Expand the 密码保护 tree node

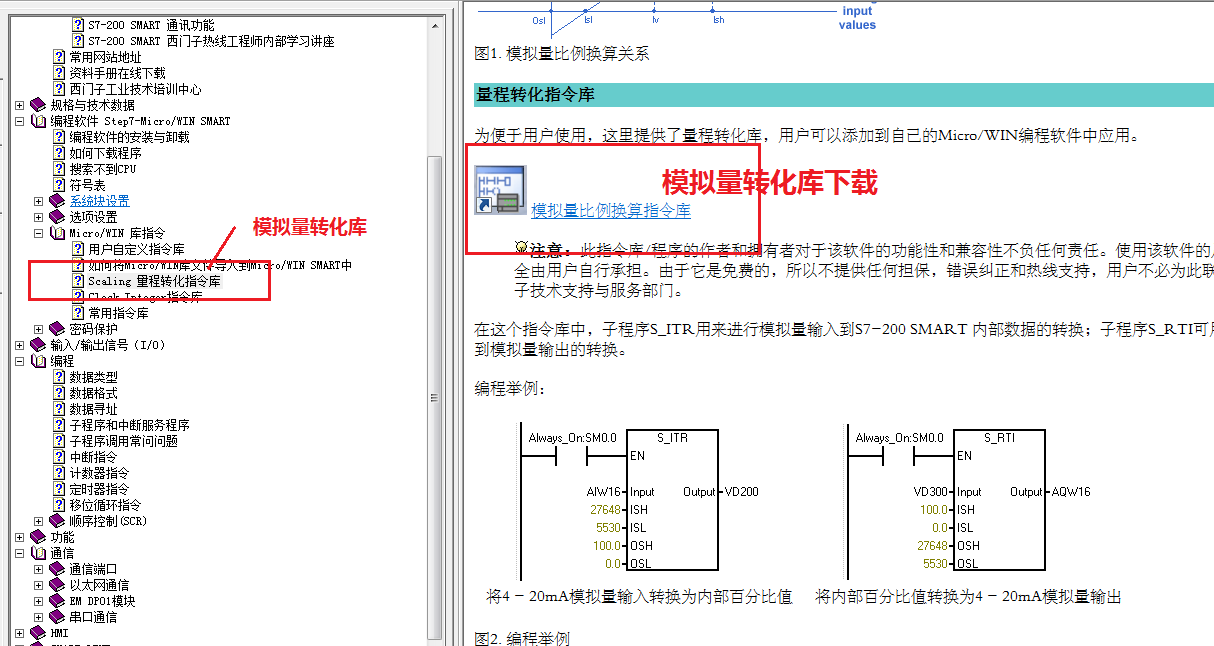pos(38,329)
